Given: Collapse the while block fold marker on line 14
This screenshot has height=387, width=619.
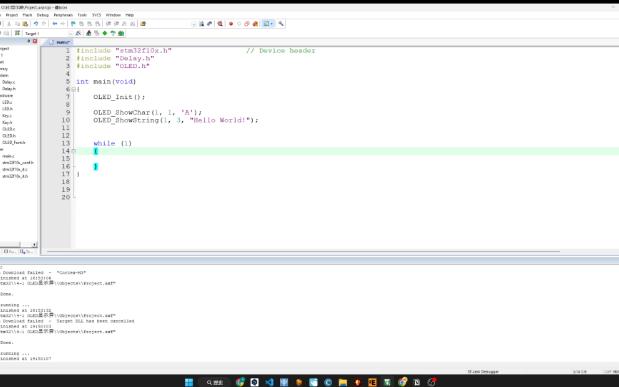Looking at the screenshot, I should (x=73, y=151).
